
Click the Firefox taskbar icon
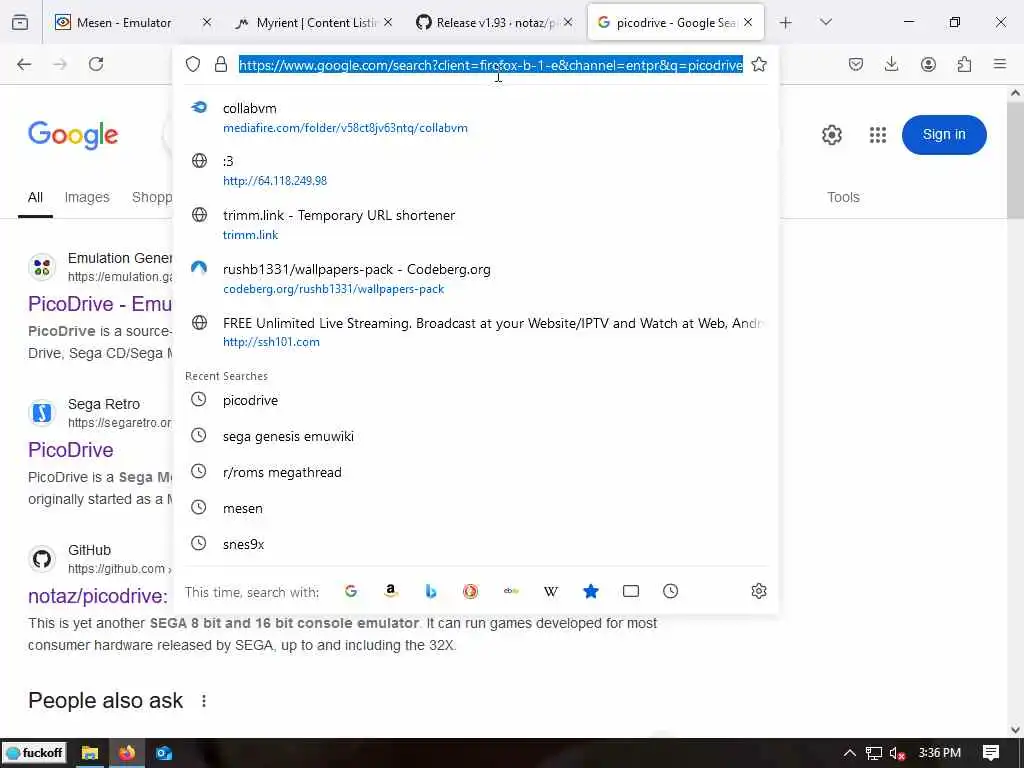click(x=127, y=753)
